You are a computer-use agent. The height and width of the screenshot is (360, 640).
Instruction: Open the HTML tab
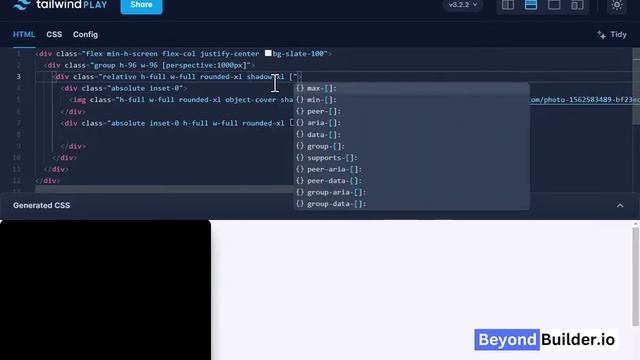[24, 35]
